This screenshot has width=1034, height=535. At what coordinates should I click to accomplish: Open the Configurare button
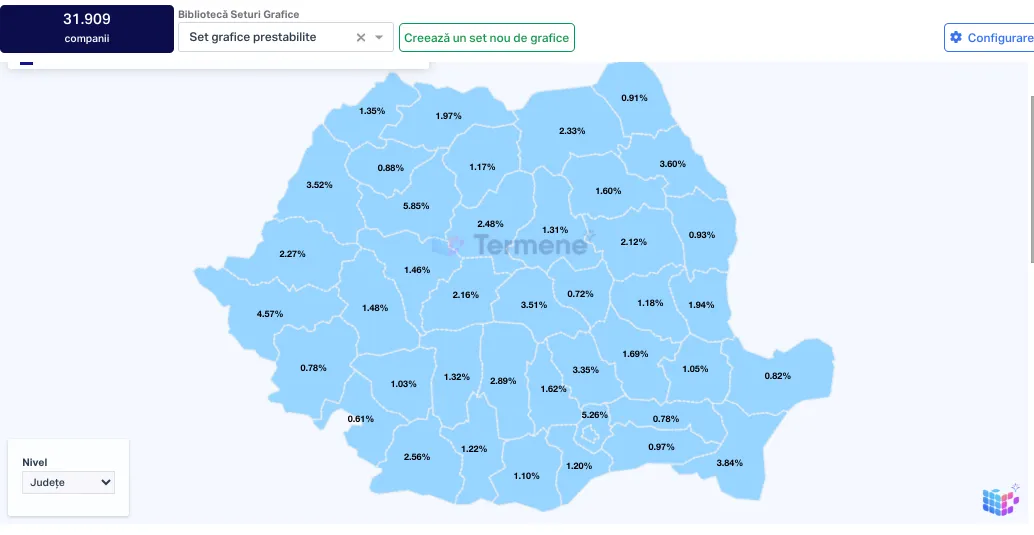[992, 38]
